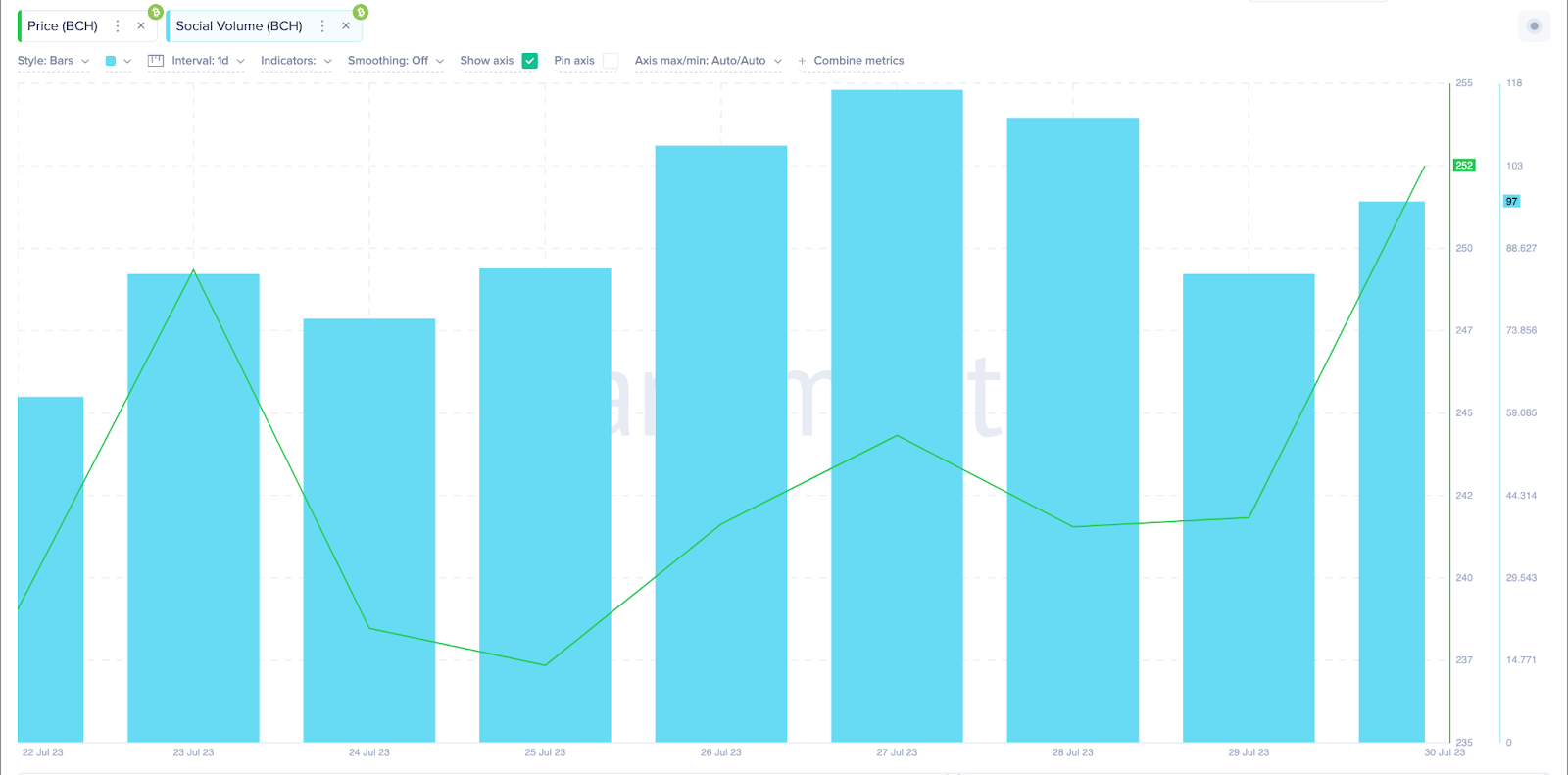
Task: Click the BCH coin badge on the Price tab
Action: pos(156,12)
